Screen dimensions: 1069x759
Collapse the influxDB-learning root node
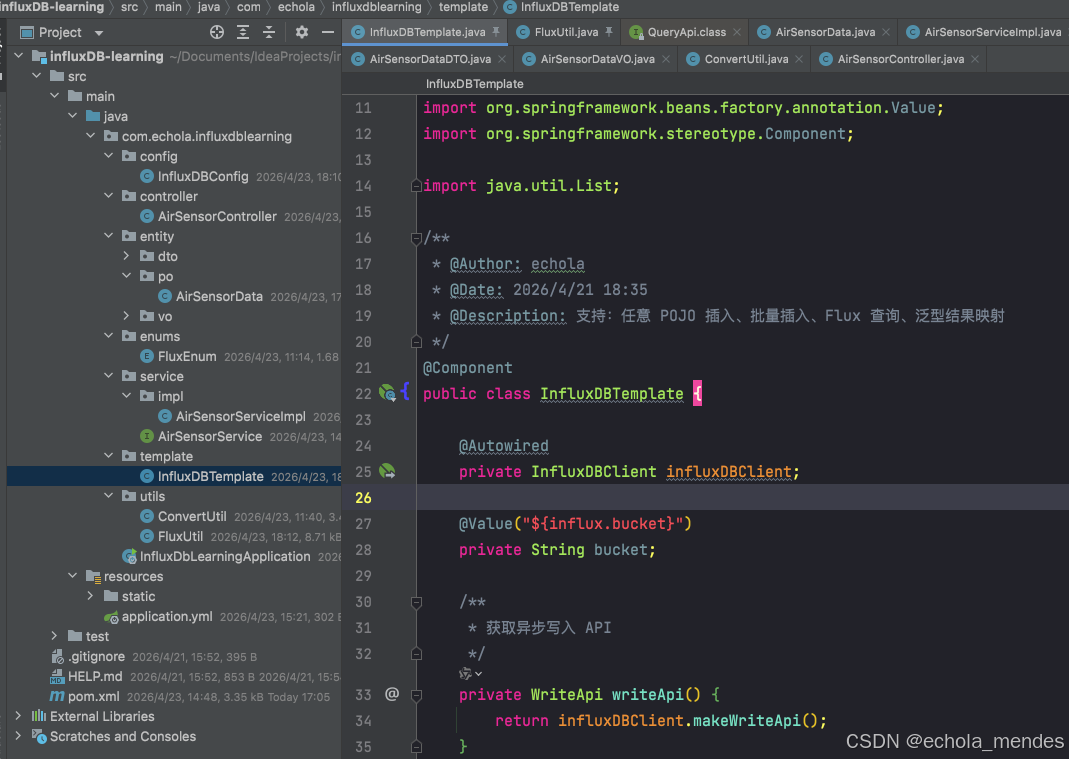click(x=19, y=56)
